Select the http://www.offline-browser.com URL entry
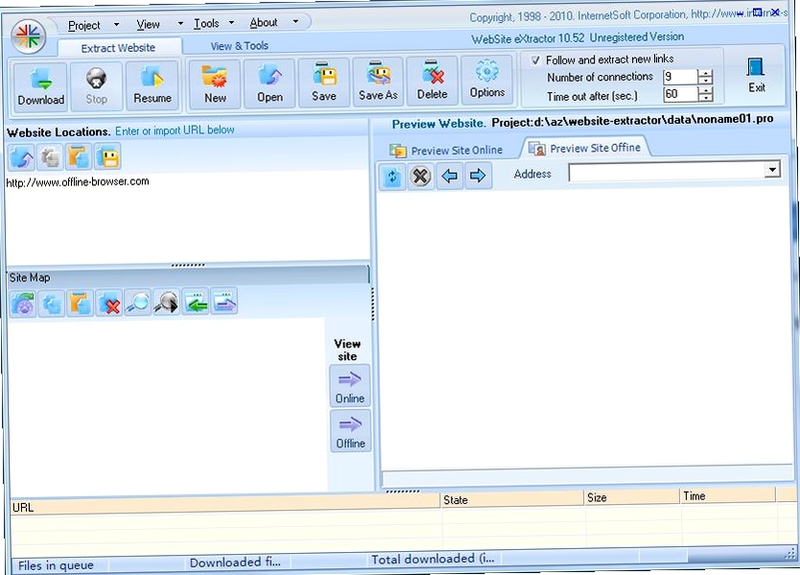This screenshot has height=575, width=800. coord(78,182)
